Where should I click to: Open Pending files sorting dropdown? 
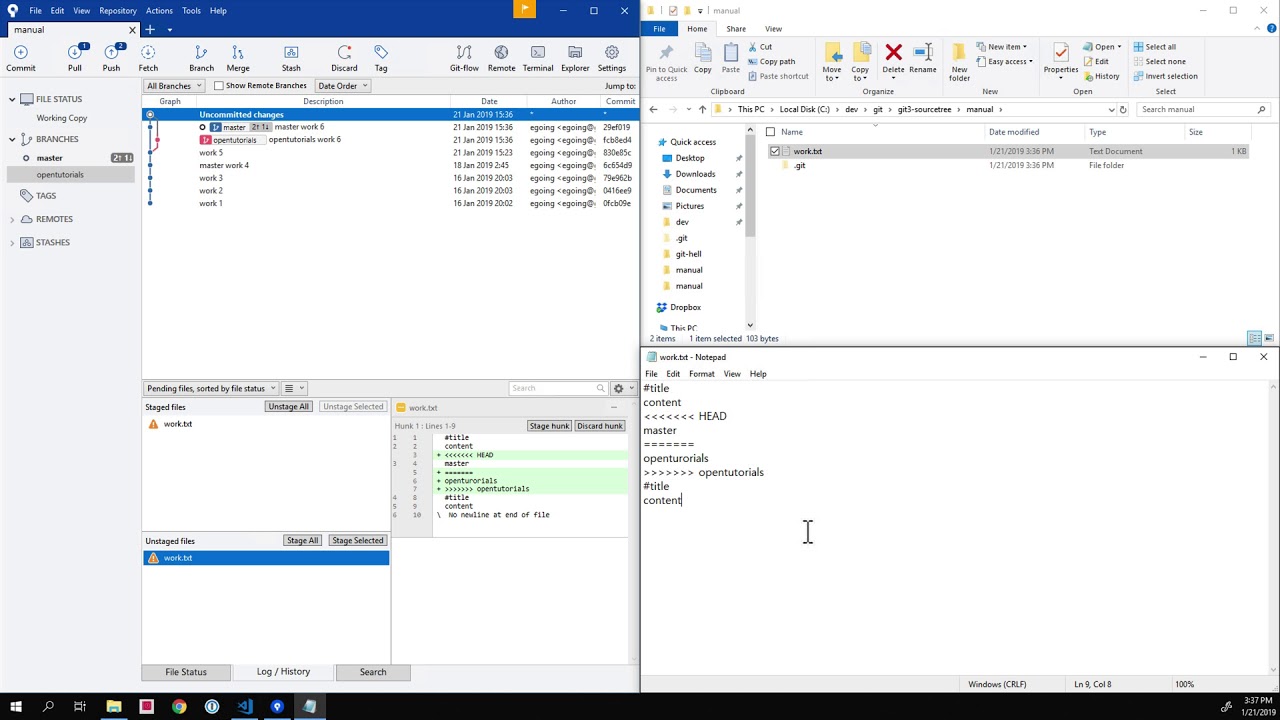[x=210, y=388]
